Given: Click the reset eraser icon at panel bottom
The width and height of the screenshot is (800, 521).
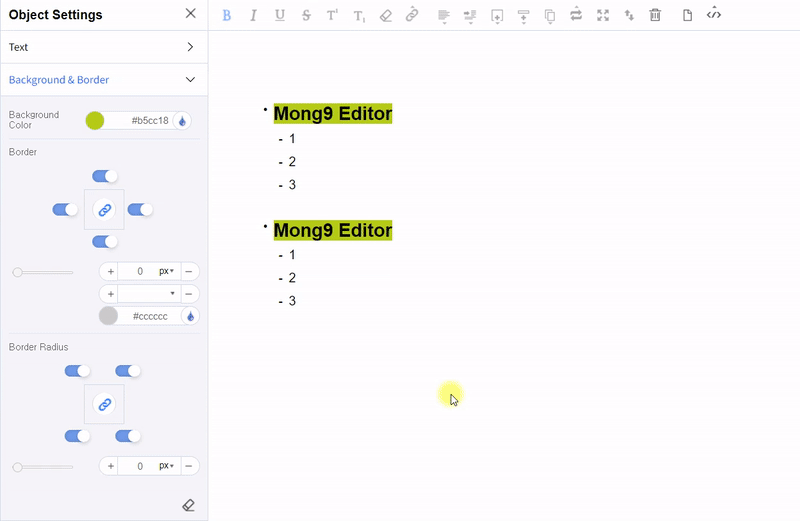Looking at the screenshot, I should [188, 505].
